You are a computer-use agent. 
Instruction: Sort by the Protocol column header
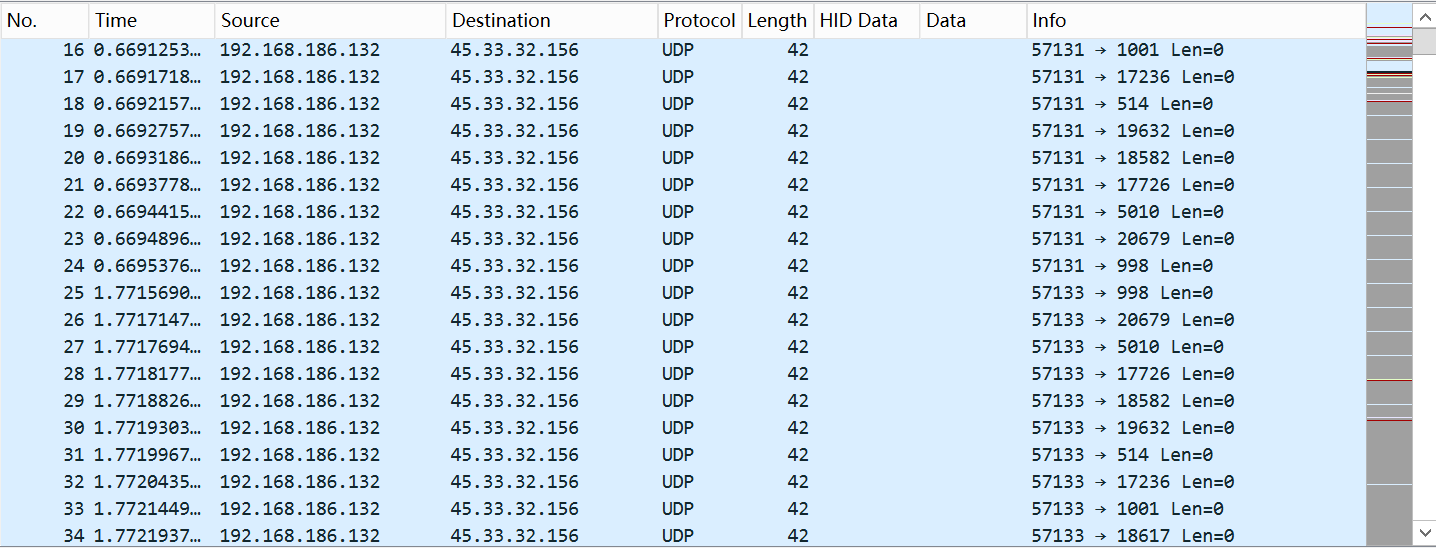click(x=699, y=20)
